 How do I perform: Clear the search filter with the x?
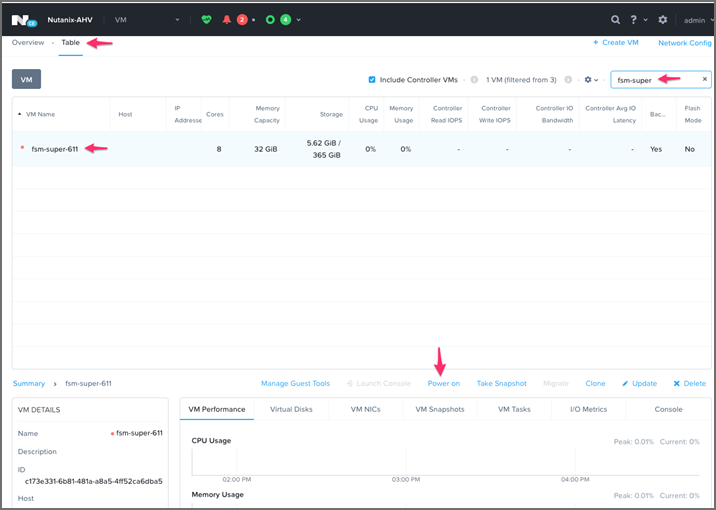coord(705,79)
